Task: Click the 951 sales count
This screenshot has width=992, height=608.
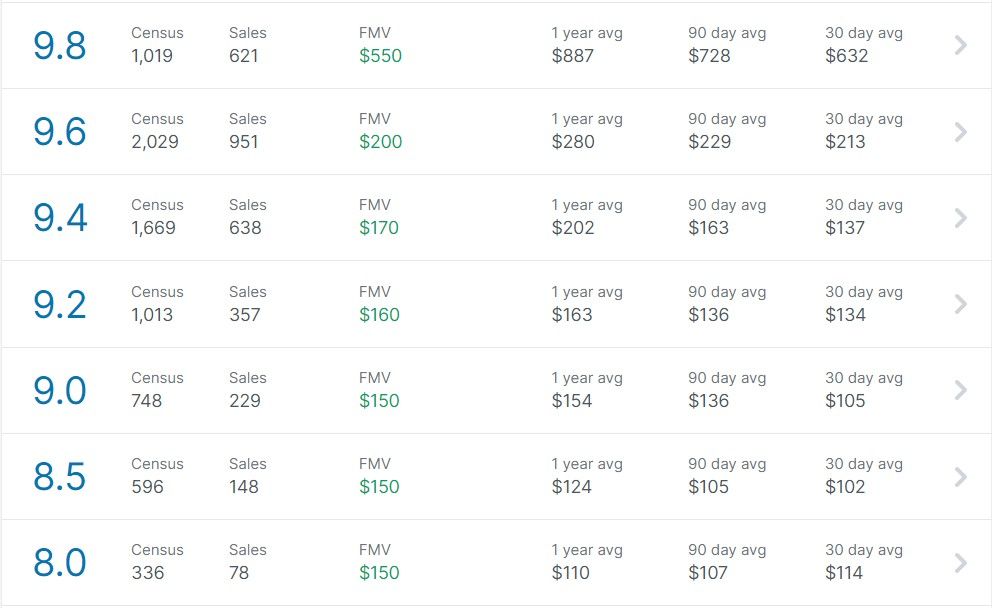Action: (244, 142)
